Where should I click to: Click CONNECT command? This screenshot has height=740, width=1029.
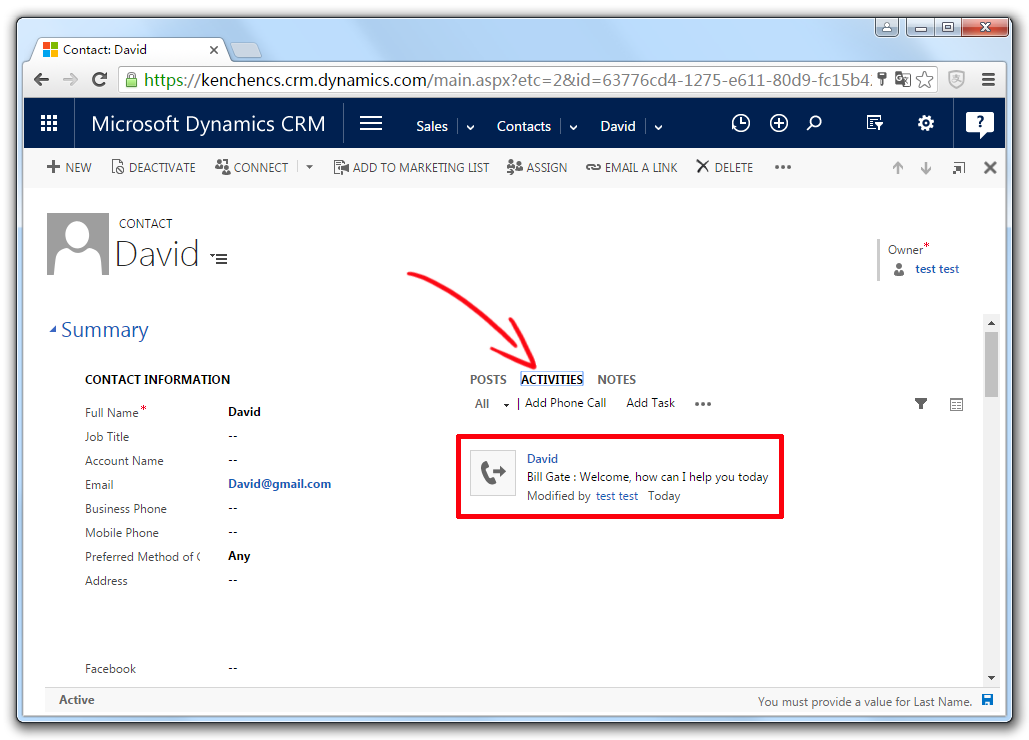pyautogui.click(x=251, y=167)
